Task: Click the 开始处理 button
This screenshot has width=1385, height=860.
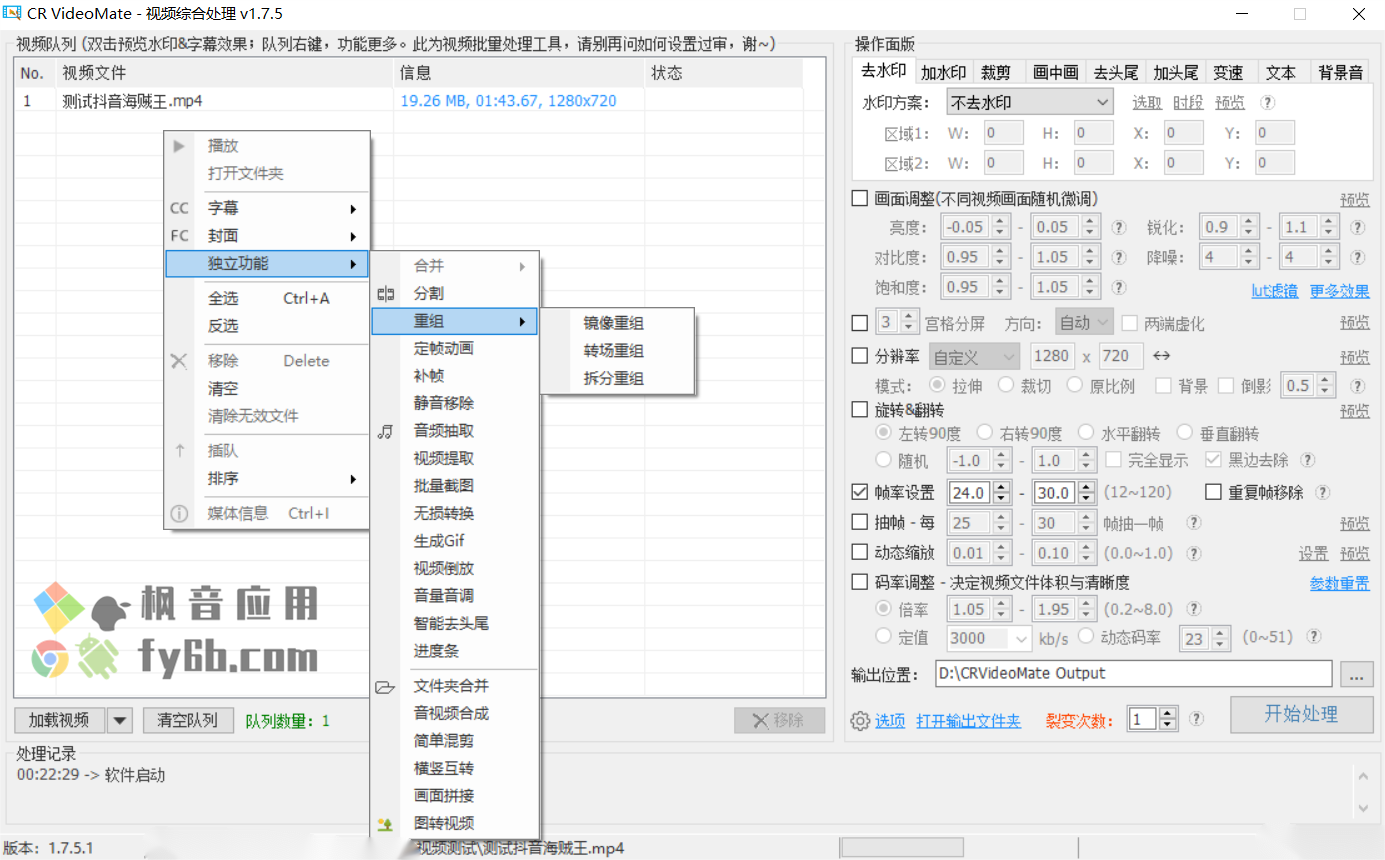Action: (x=1300, y=714)
